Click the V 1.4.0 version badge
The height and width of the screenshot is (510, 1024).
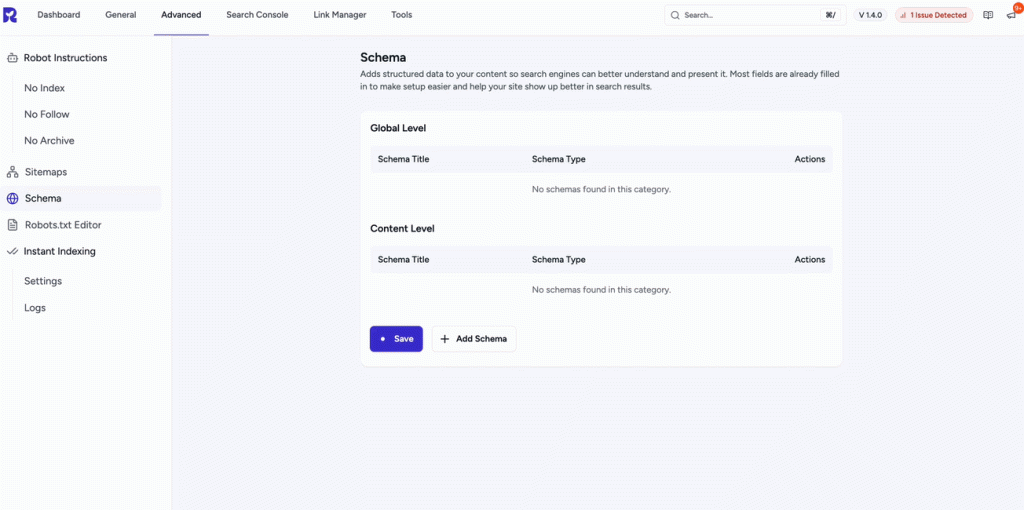pos(870,15)
